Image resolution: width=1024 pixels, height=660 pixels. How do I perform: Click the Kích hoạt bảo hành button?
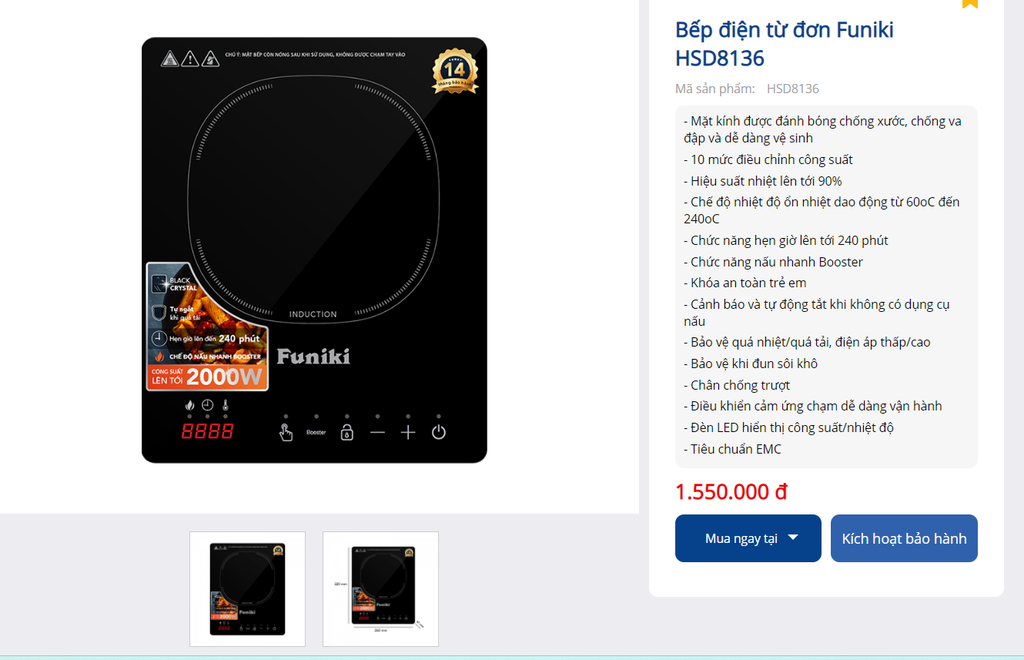click(904, 538)
